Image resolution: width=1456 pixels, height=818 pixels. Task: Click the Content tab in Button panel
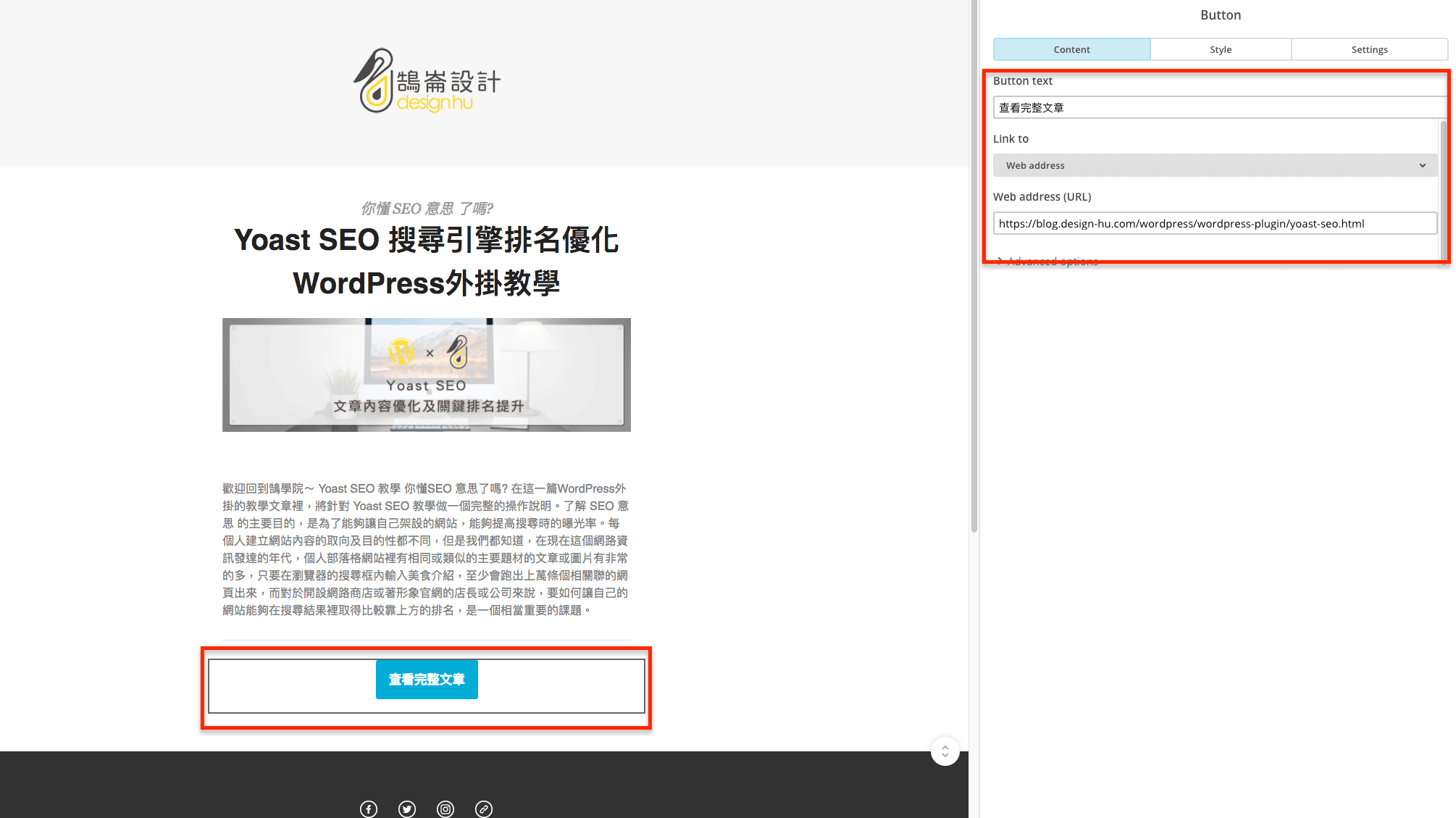[1072, 49]
